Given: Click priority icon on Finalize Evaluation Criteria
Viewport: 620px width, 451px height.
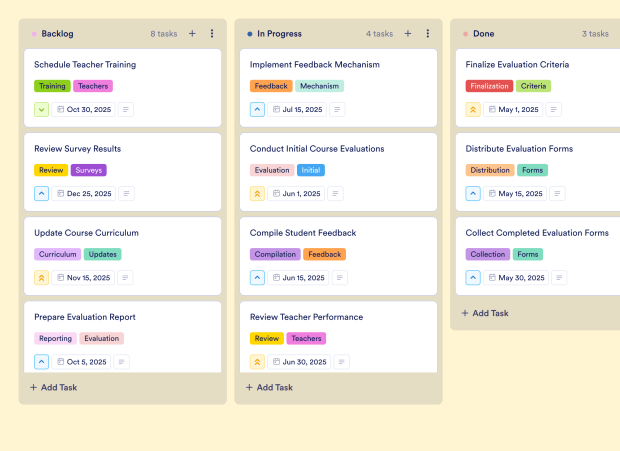Looking at the screenshot, I should tap(473, 110).
